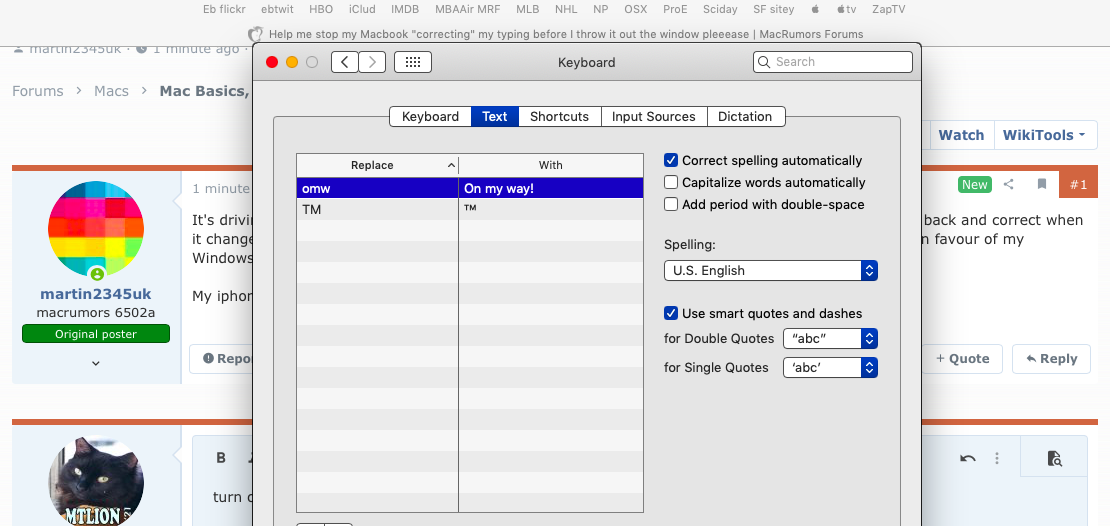Screen dimensions: 1110x526
Task: Click With column header
Action: coord(551,165)
